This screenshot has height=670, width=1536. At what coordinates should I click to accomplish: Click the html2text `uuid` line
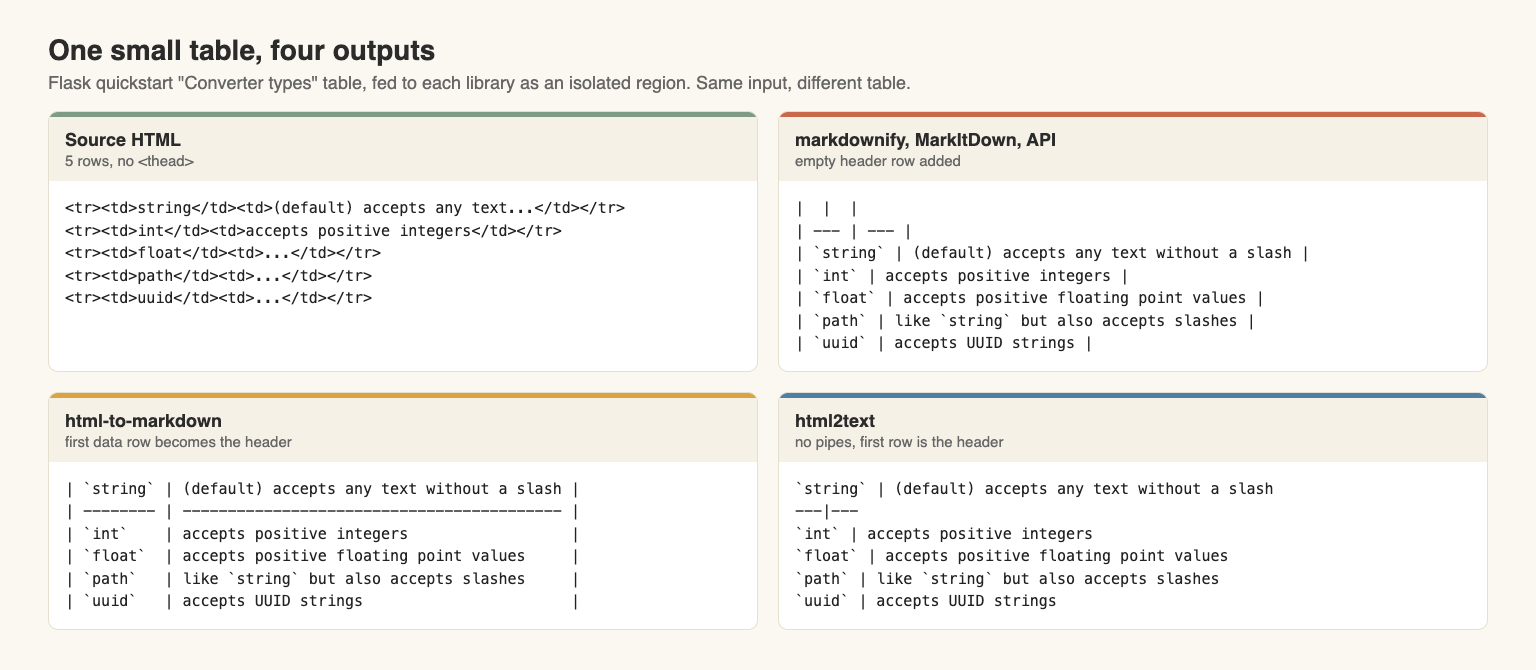pos(926,601)
